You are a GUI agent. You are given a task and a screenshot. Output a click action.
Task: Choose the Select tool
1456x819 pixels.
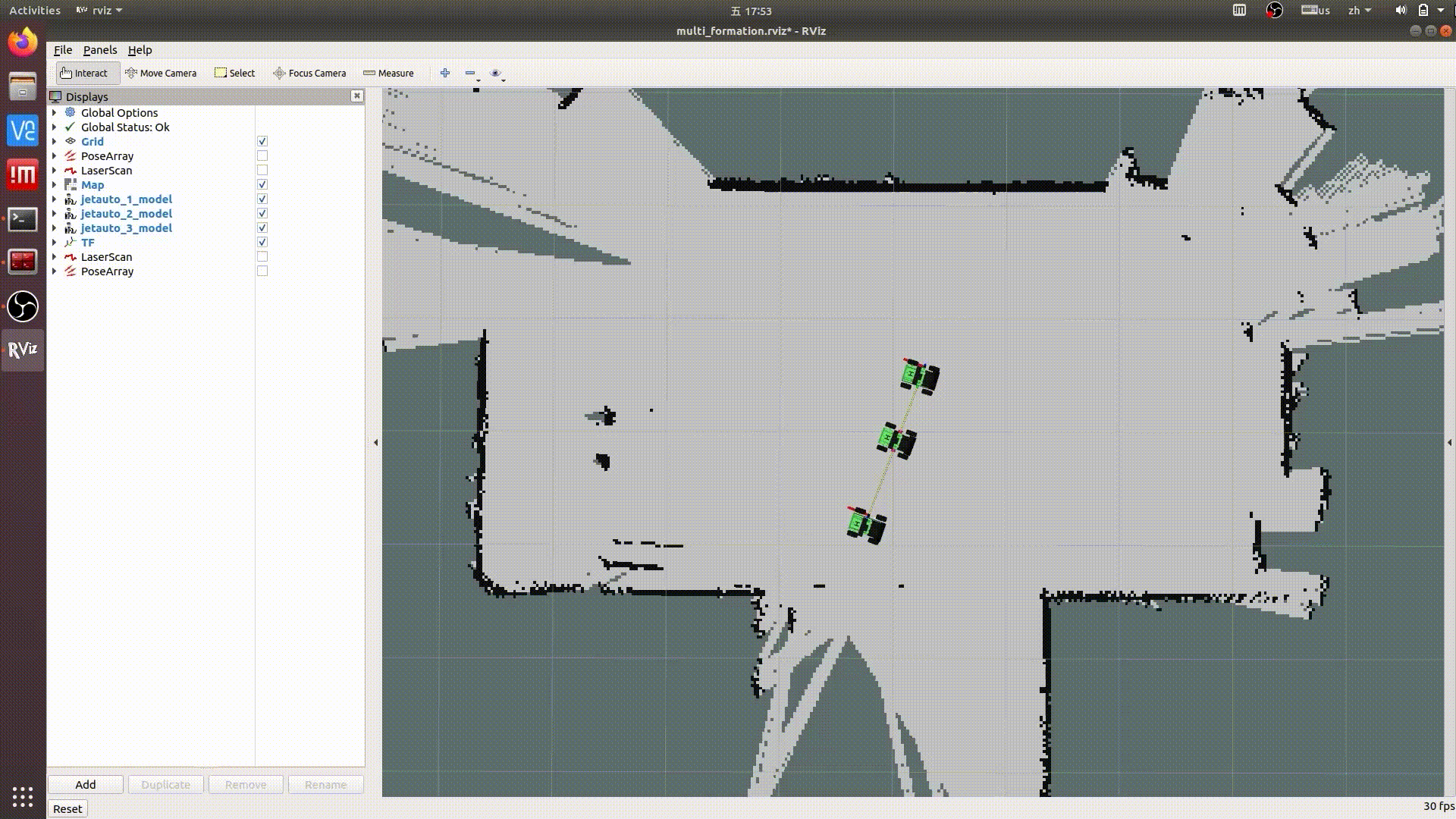[x=234, y=73]
